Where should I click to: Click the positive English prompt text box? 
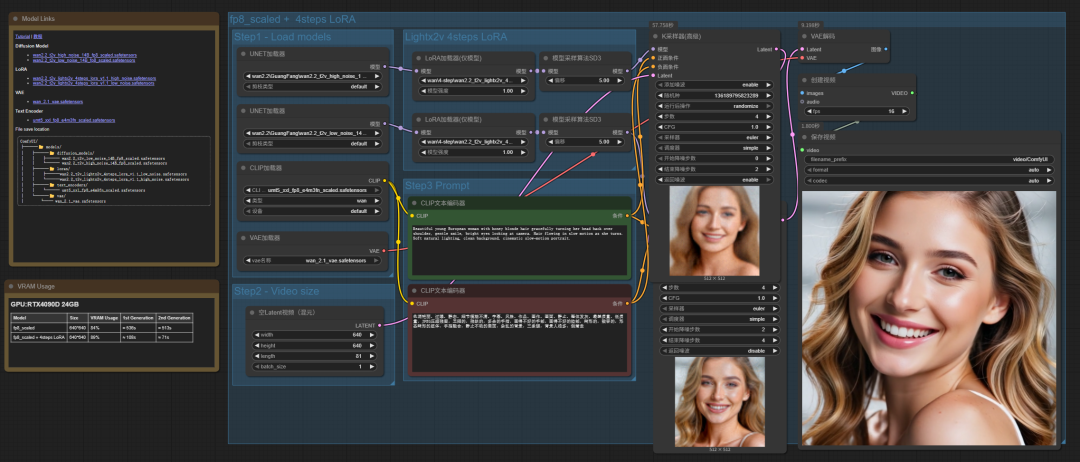click(520, 249)
